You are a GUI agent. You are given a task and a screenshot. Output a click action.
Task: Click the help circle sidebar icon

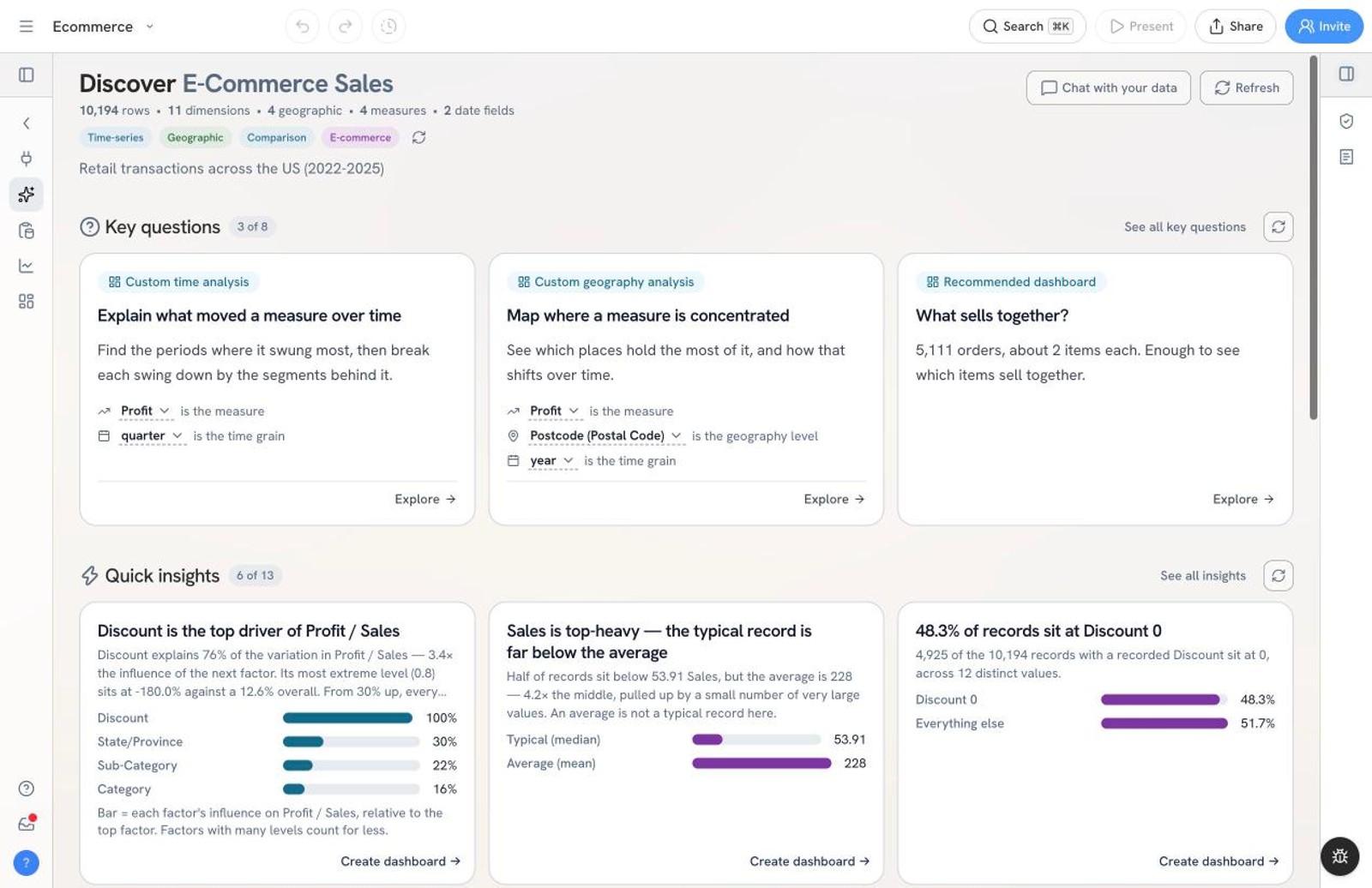tap(27, 789)
